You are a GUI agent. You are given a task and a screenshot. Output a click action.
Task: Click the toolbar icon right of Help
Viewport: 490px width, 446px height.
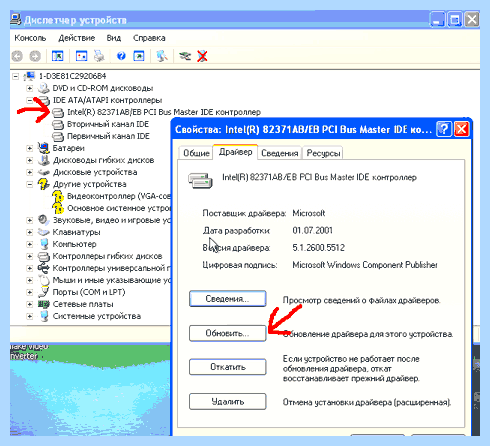click(x=139, y=56)
